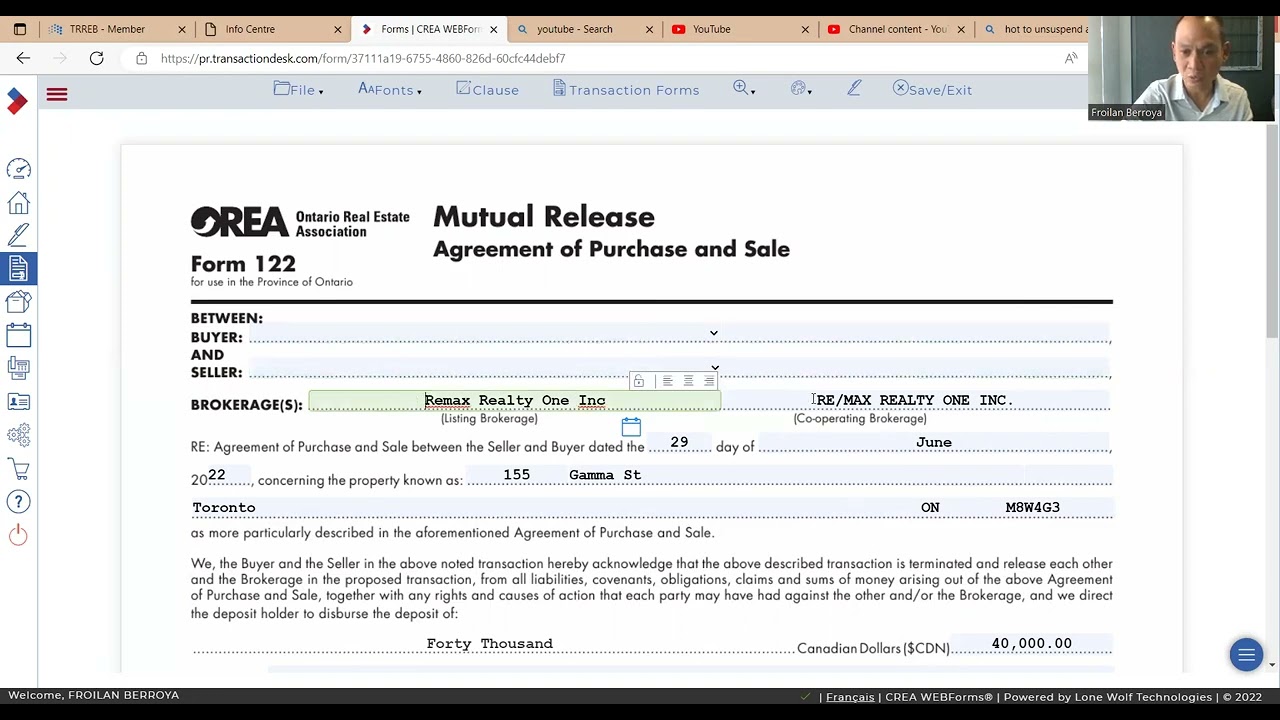Close the Info Centre tab
The height and width of the screenshot is (720, 1280).
tap(337, 29)
